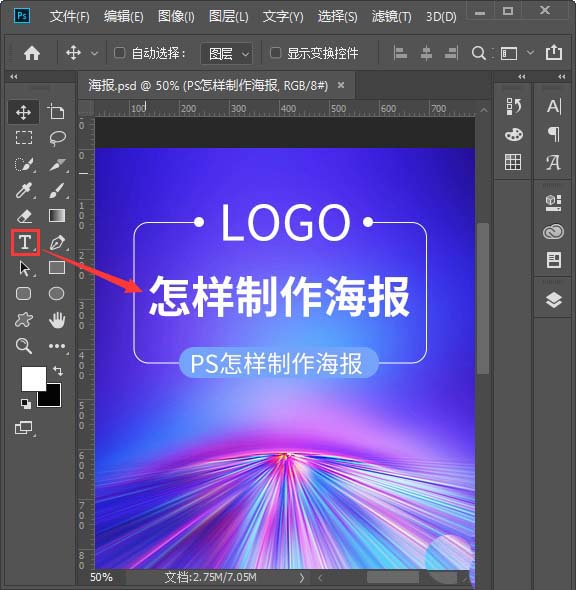Click align left edges icon
The width and height of the screenshot is (576, 590).
tap(400, 53)
